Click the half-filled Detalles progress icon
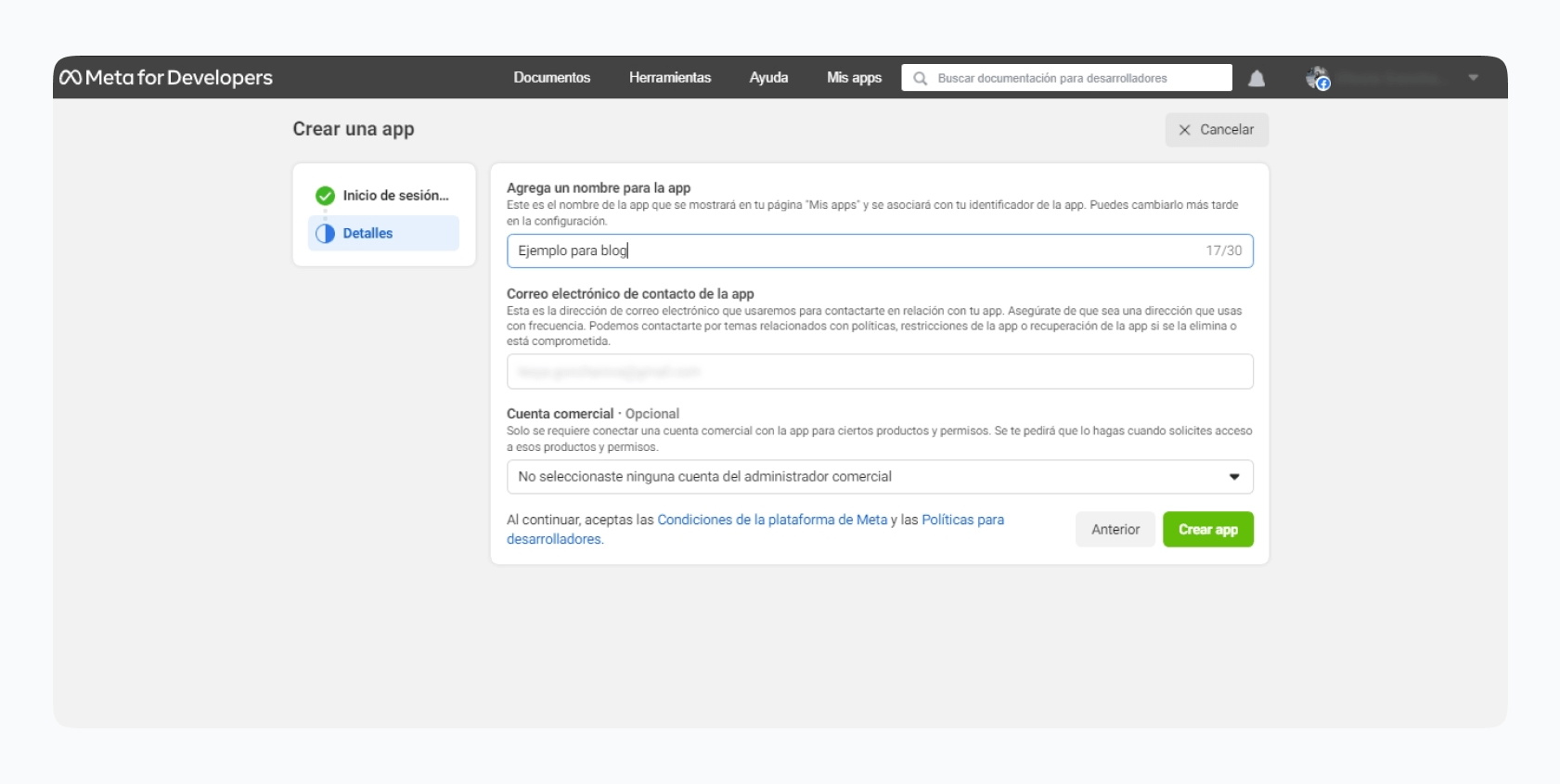The height and width of the screenshot is (784, 1560). 325,234
